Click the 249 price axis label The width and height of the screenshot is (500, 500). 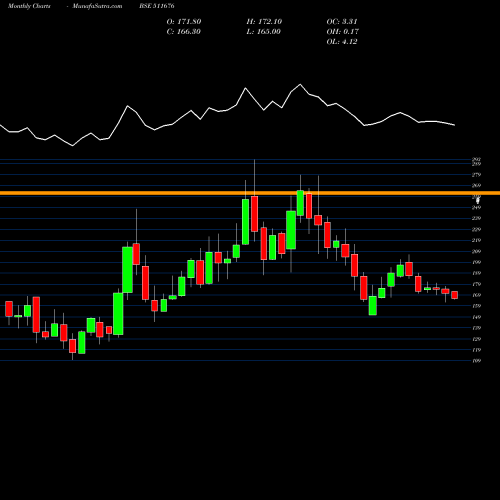pos(477,208)
